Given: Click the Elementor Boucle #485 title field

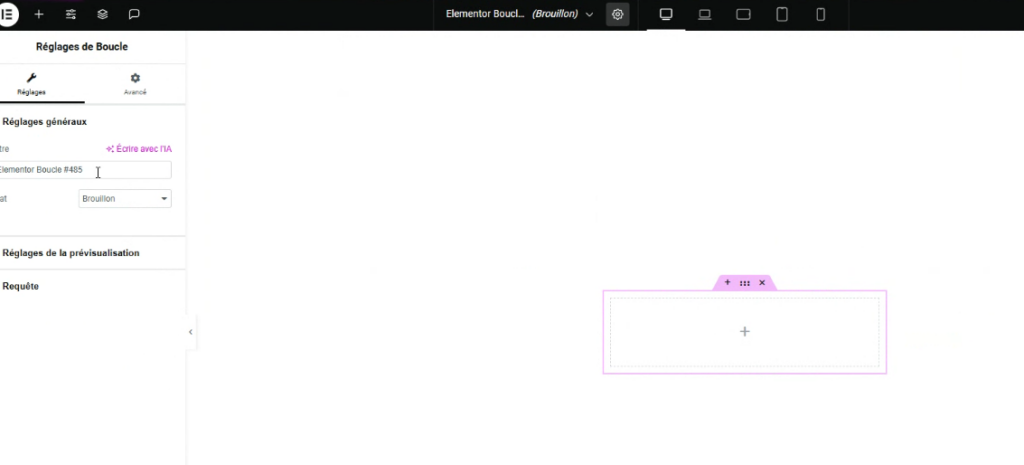Looking at the screenshot, I should (x=84, y=171).
